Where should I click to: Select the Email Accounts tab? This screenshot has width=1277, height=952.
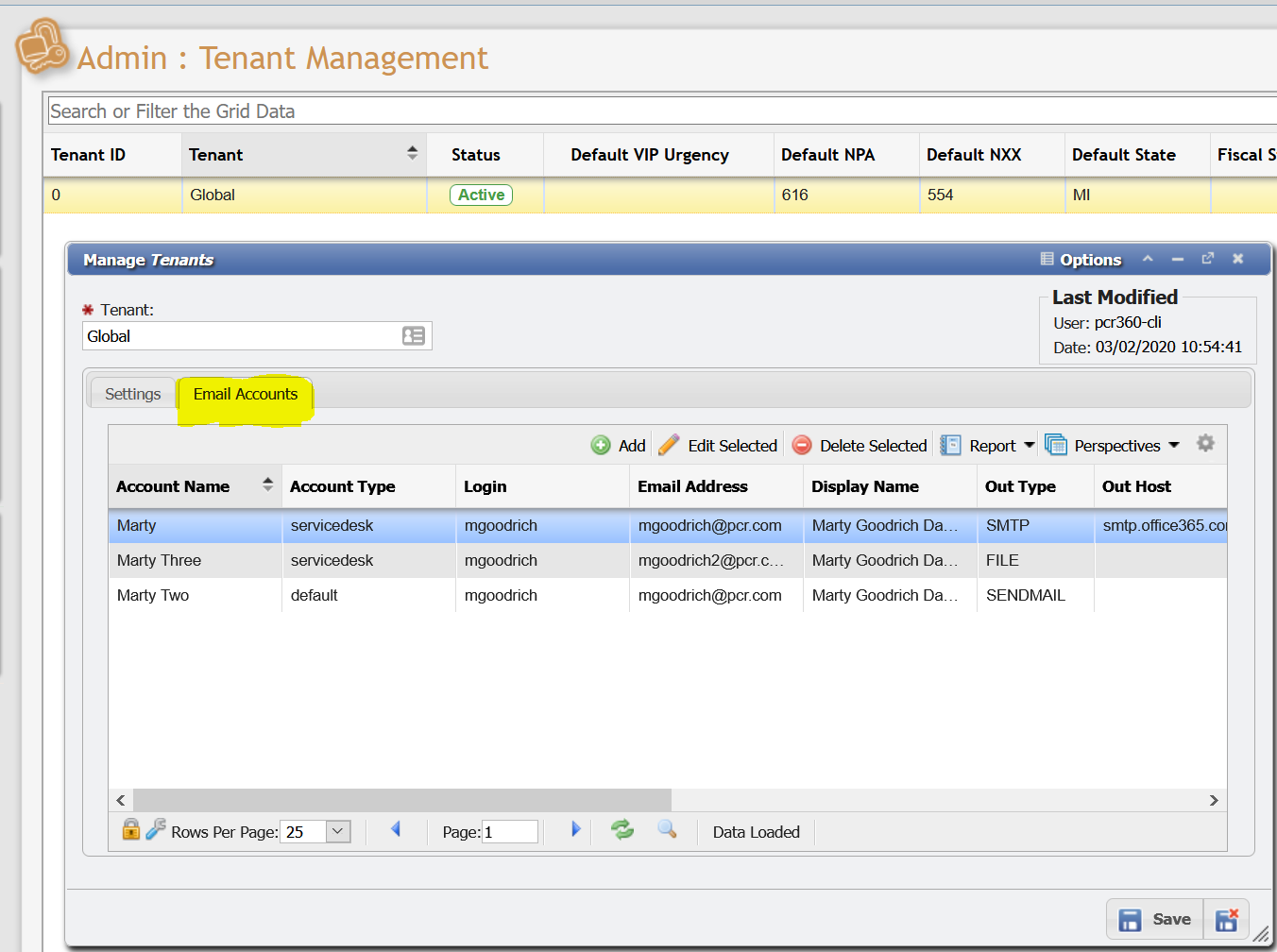[x=244, y=393]
